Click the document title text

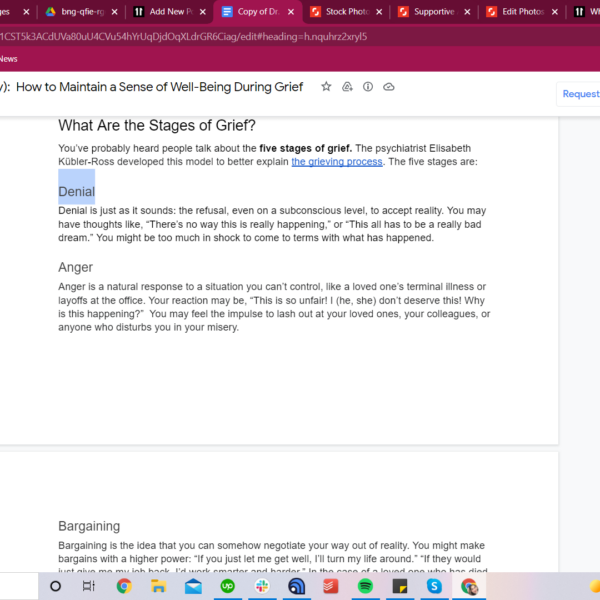(158, 87)
